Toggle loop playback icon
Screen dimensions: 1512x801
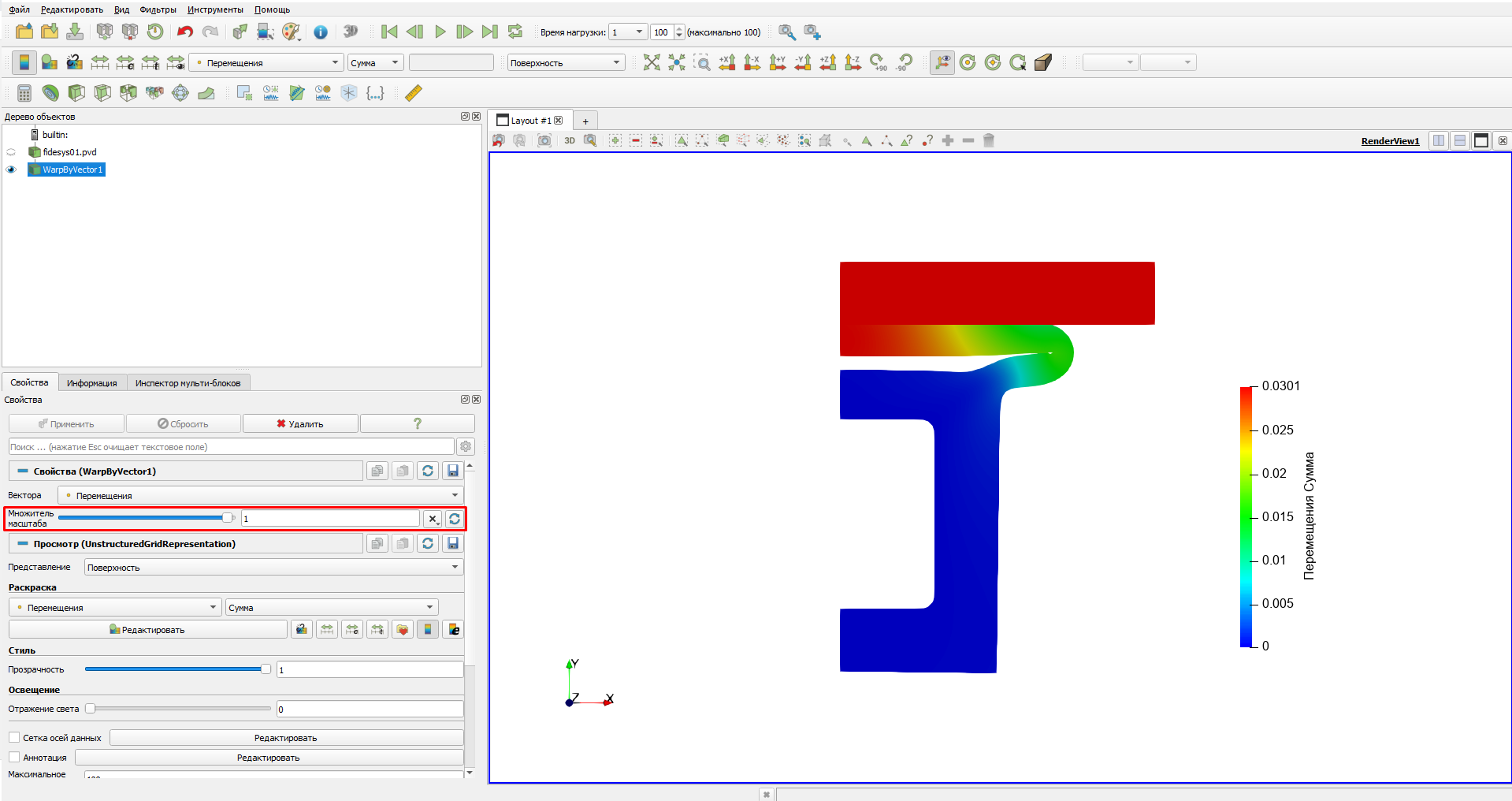pos(515,32)
